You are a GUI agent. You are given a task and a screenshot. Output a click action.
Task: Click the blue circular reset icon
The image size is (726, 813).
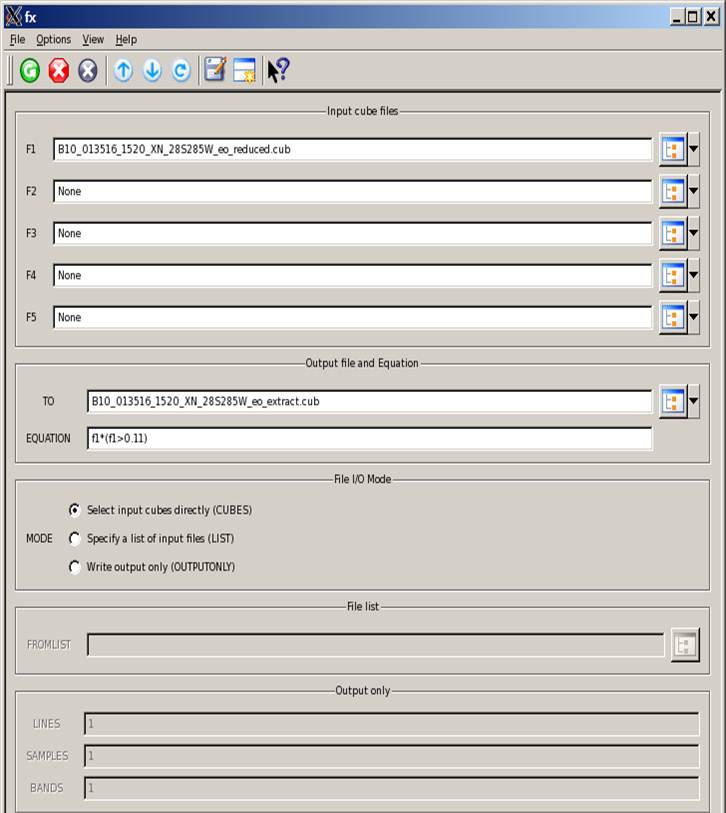tap(181, 71)
